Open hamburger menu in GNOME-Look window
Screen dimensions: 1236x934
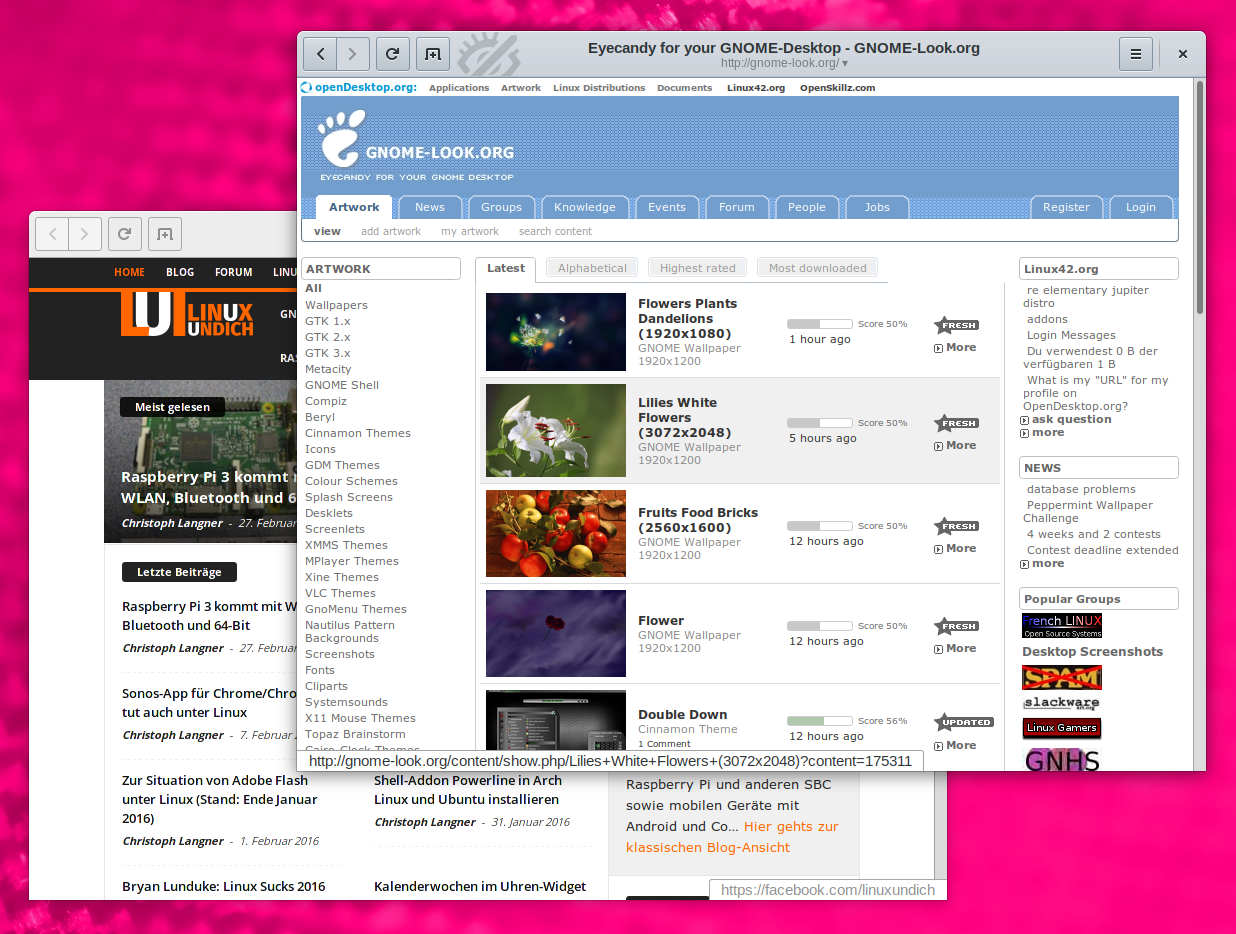click(x=1136, y=54)
